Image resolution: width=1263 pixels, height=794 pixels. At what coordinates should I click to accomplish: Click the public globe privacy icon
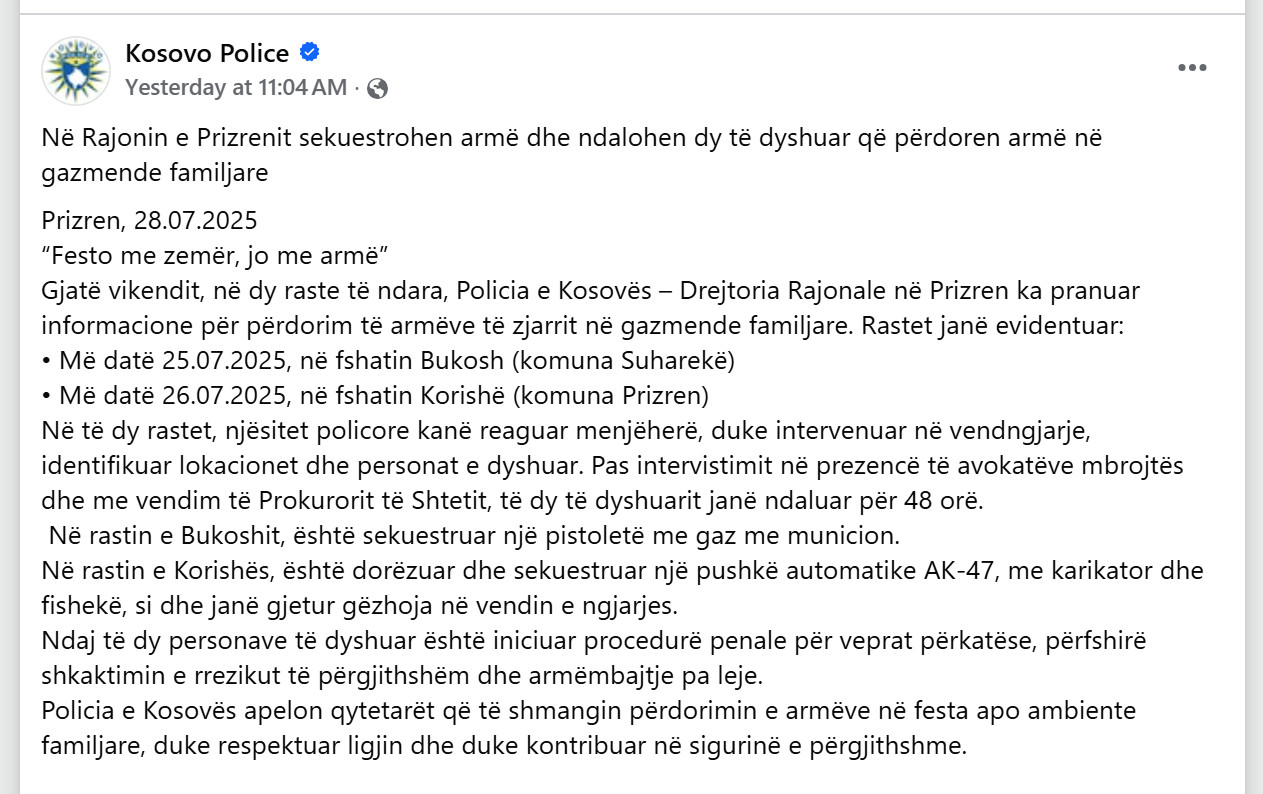(x=378, y=88)
